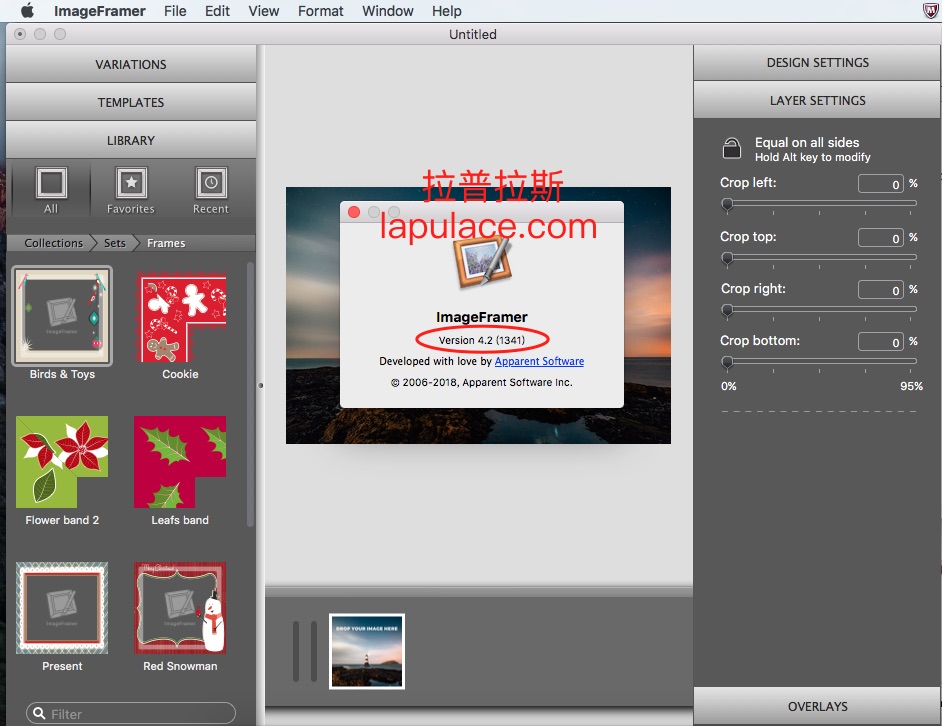Select the Cookie frame
The image size is (942, 726).
pos(180,316)
